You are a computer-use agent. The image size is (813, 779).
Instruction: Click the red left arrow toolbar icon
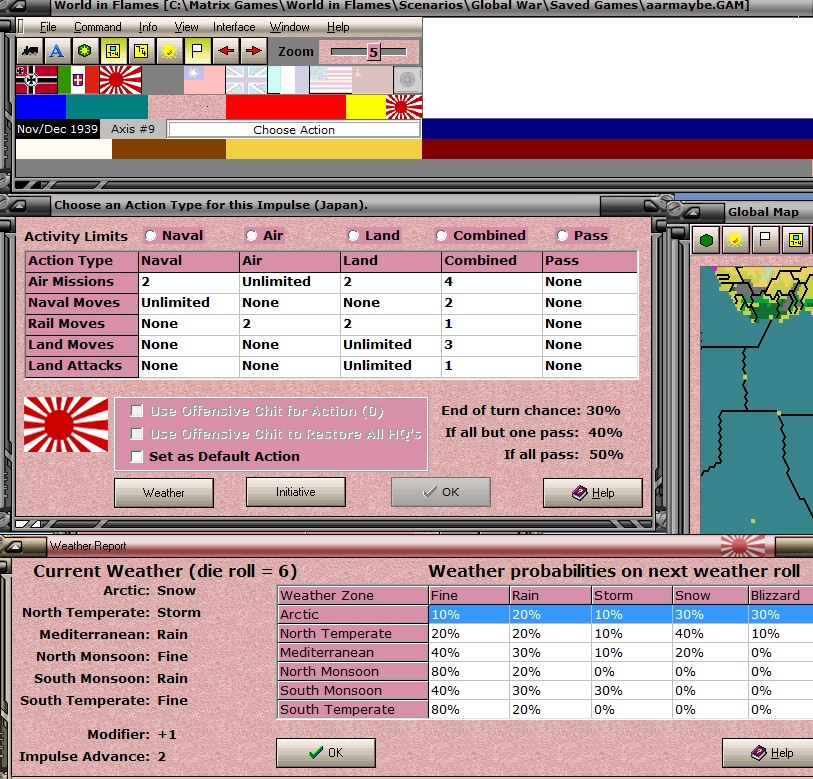226,51
